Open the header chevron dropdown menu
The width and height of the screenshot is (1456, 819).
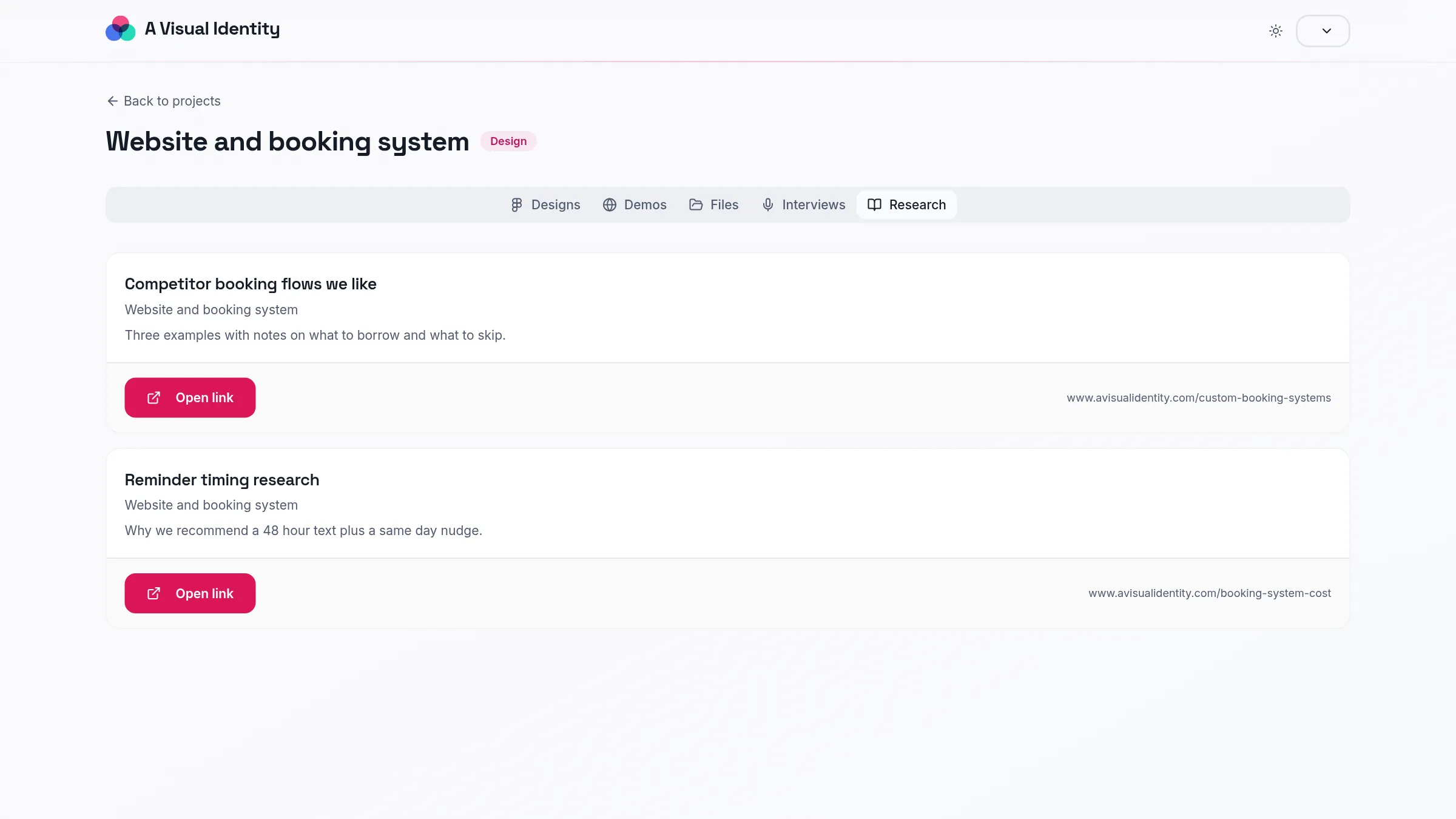1323,31
